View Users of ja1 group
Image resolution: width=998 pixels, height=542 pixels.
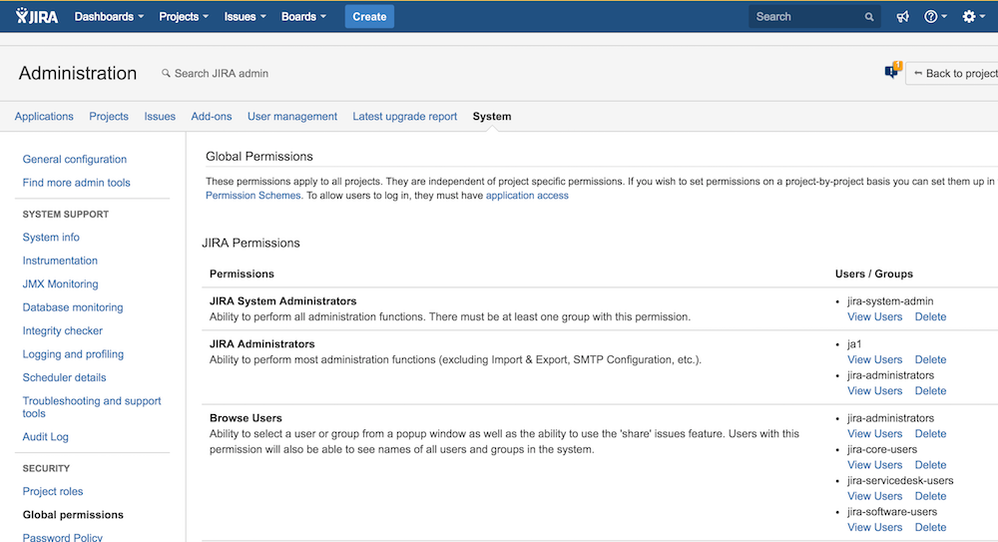tap(875, 360)
